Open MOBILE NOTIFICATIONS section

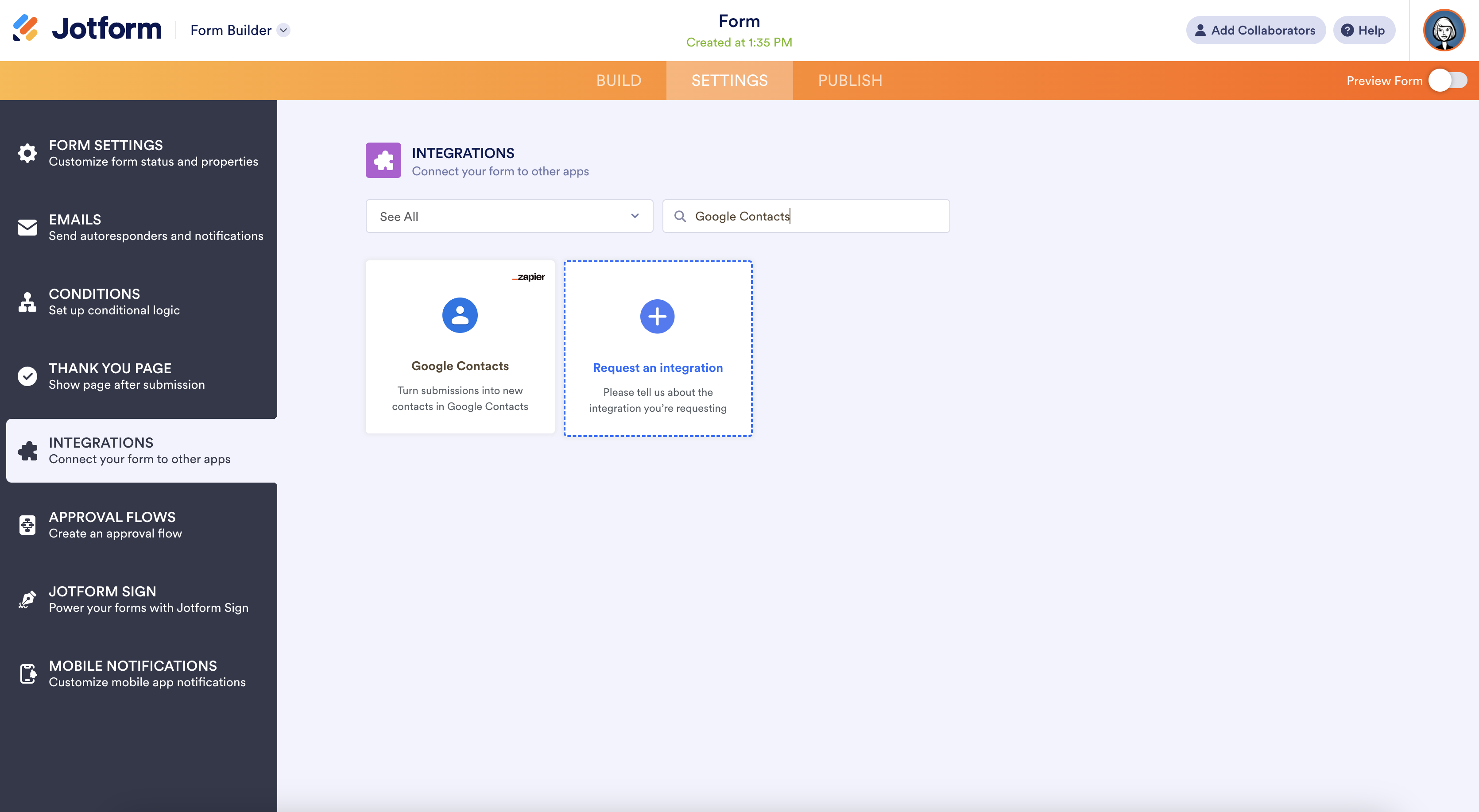click(138, 673)
